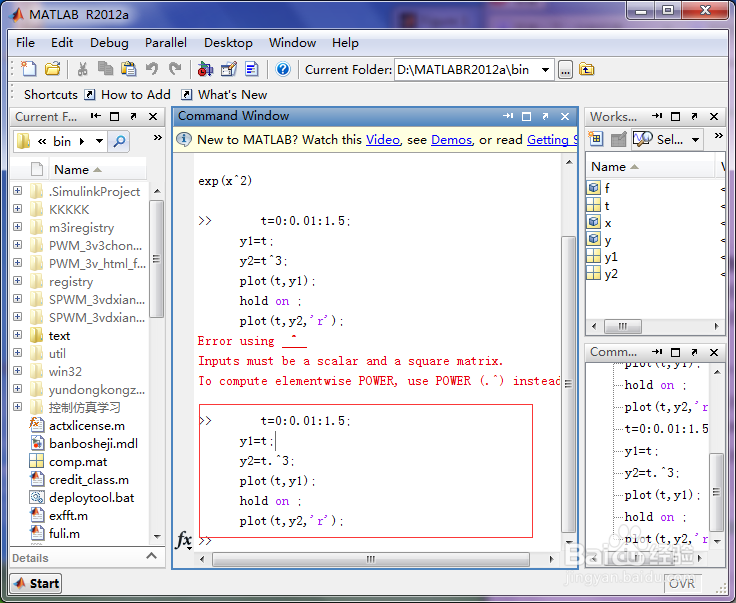The image size is (736, 603).
Task: Select the deploytool.bat file
Action: [92, 497]
